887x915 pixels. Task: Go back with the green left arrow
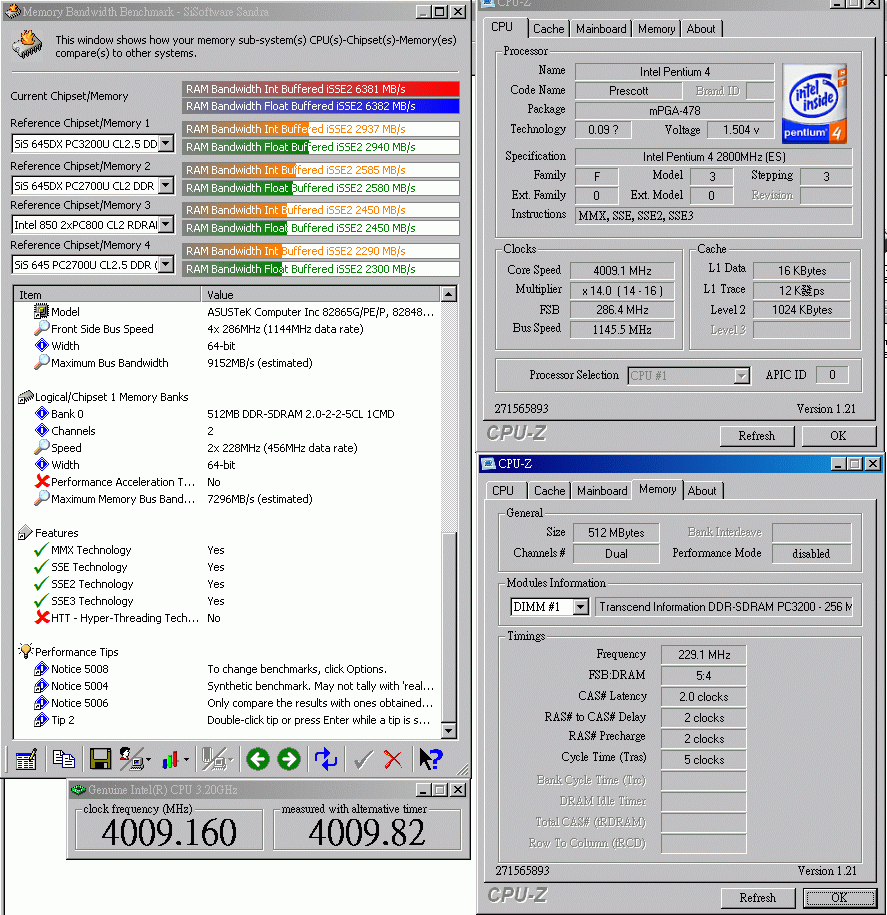coord(257,759)
